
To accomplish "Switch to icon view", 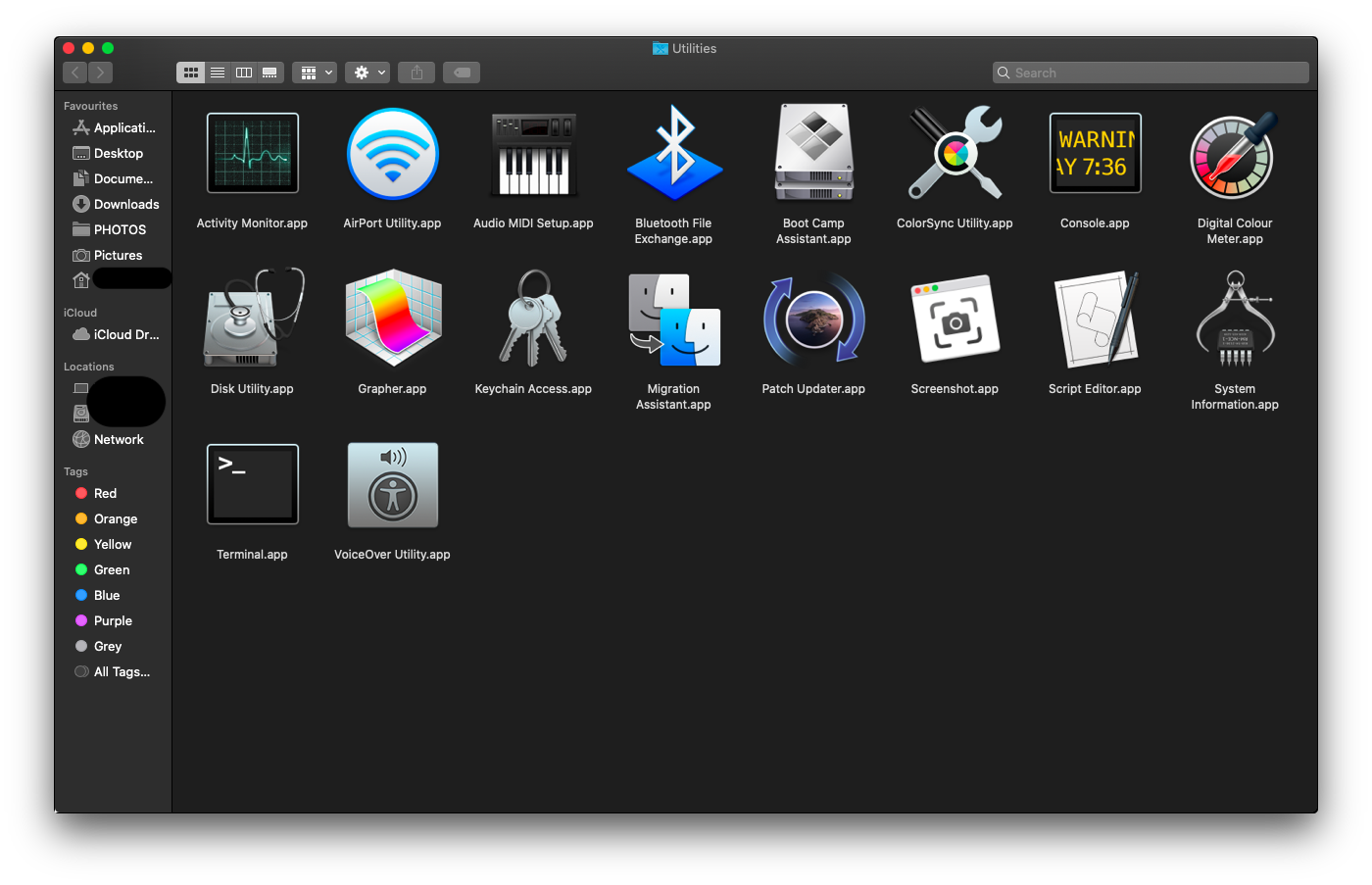I will coord(190,73).
